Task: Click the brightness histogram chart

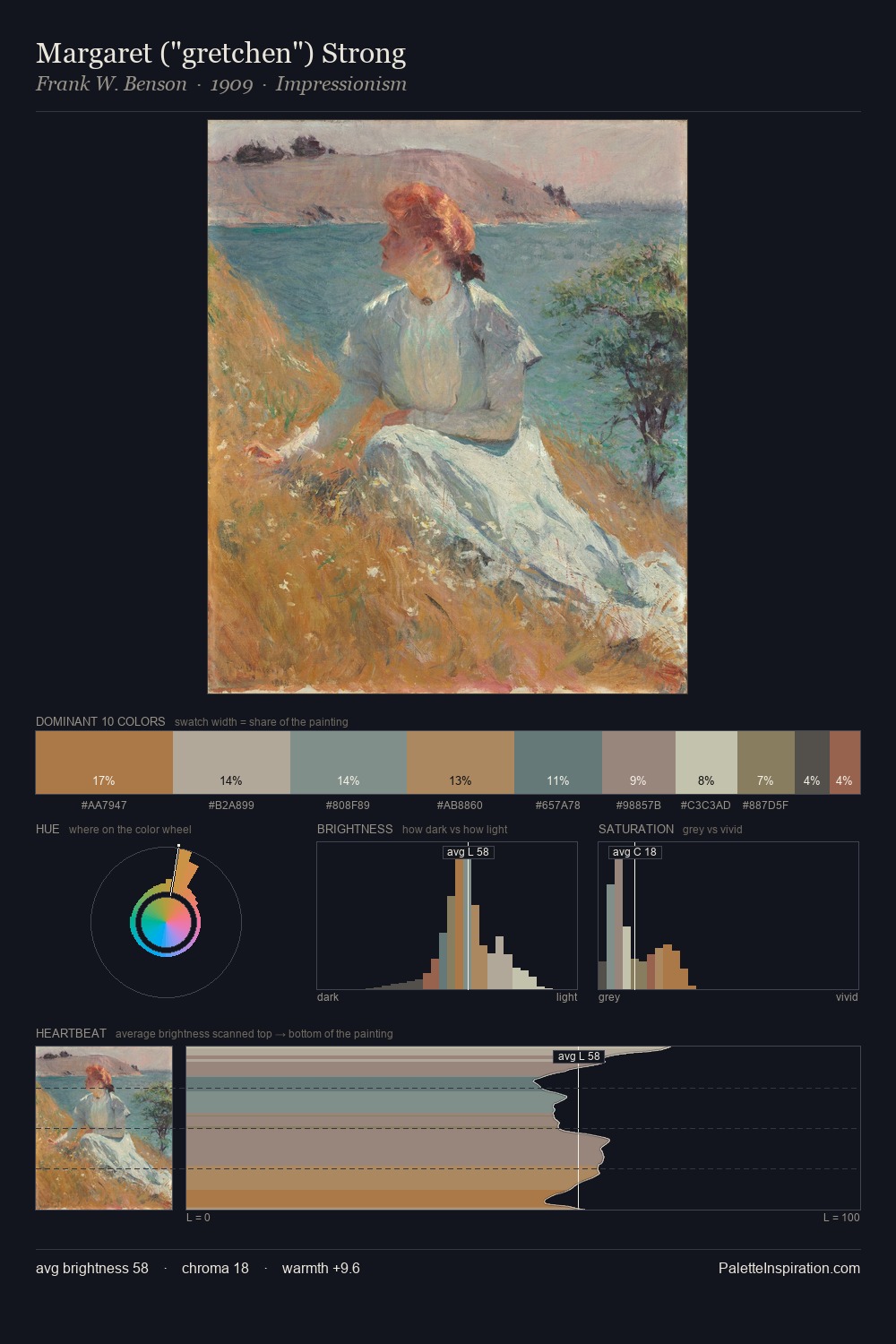Action: point(447,916)
